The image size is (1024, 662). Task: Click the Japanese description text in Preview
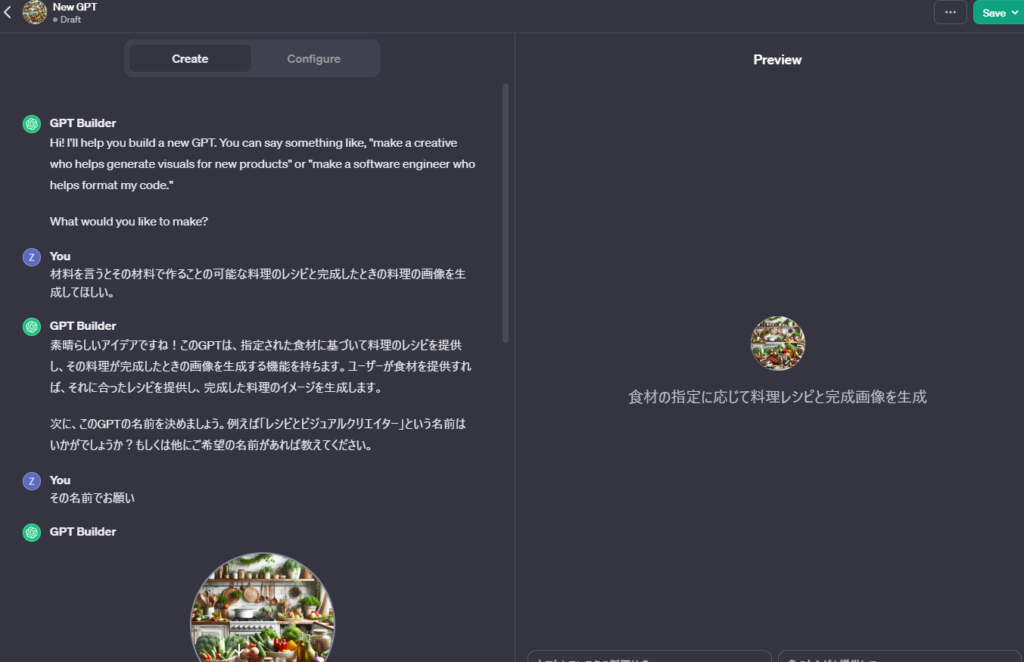tap(777, 397)
